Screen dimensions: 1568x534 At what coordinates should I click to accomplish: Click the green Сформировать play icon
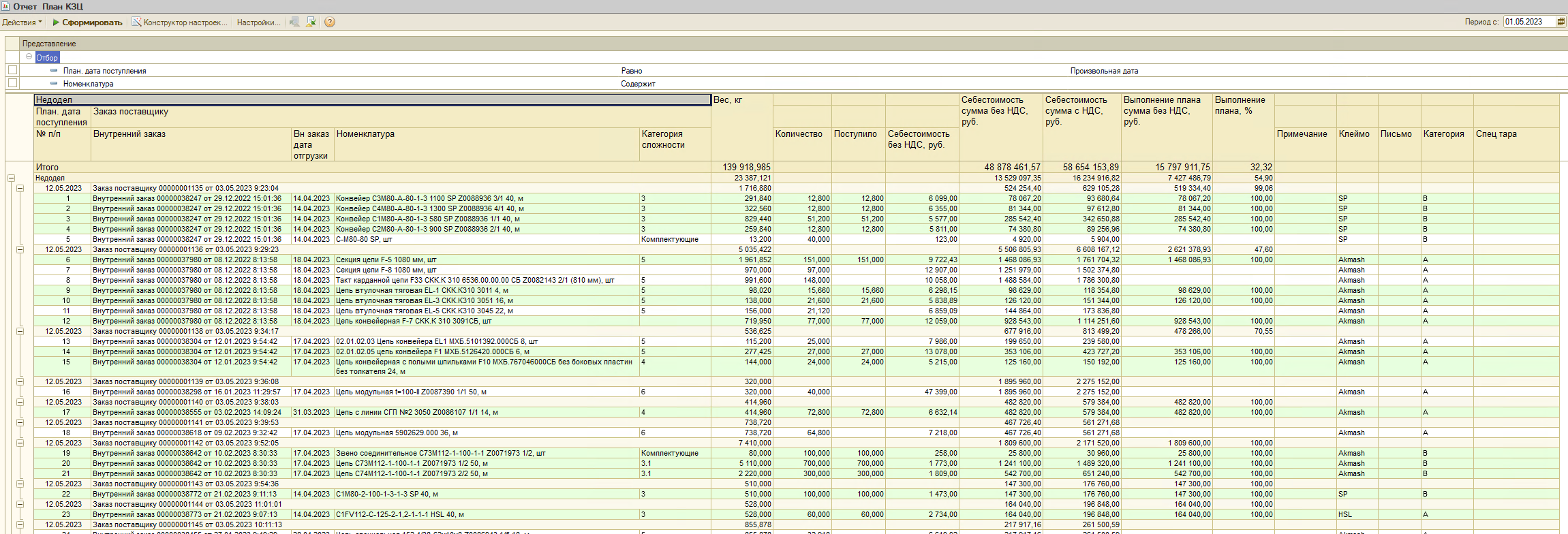(56, 22)
